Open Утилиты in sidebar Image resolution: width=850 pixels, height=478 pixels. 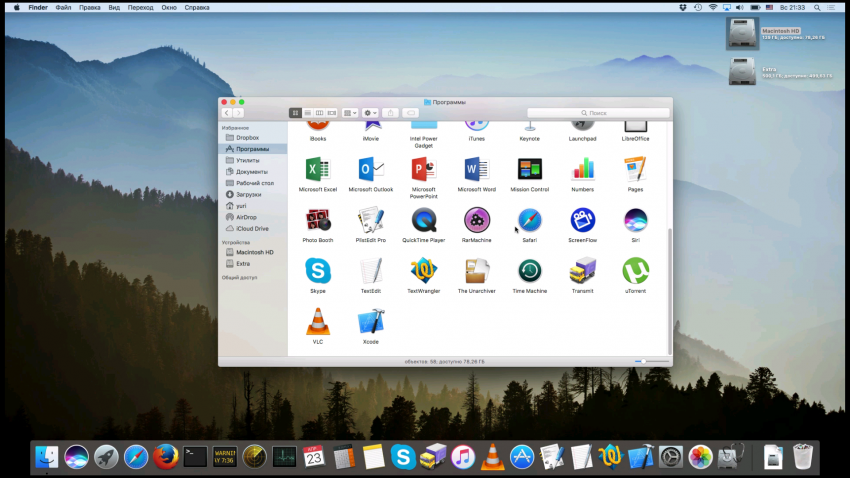coord(253,160)
